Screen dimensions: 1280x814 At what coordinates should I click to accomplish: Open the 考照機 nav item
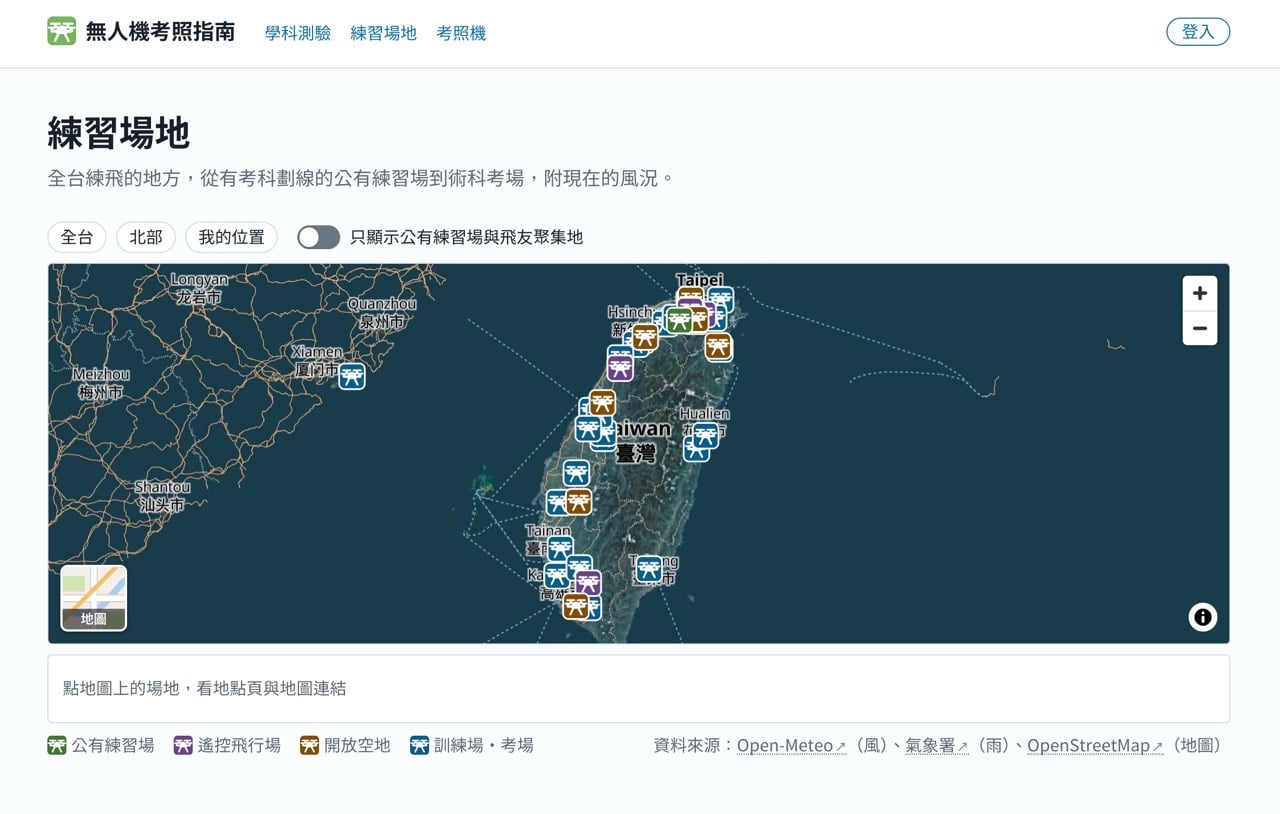coord(461,33)
